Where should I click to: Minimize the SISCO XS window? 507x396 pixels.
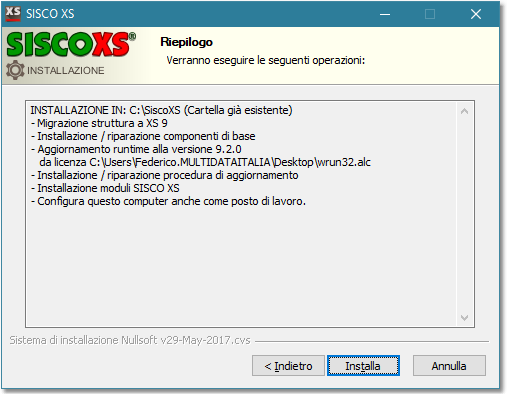tap(385, 14)
